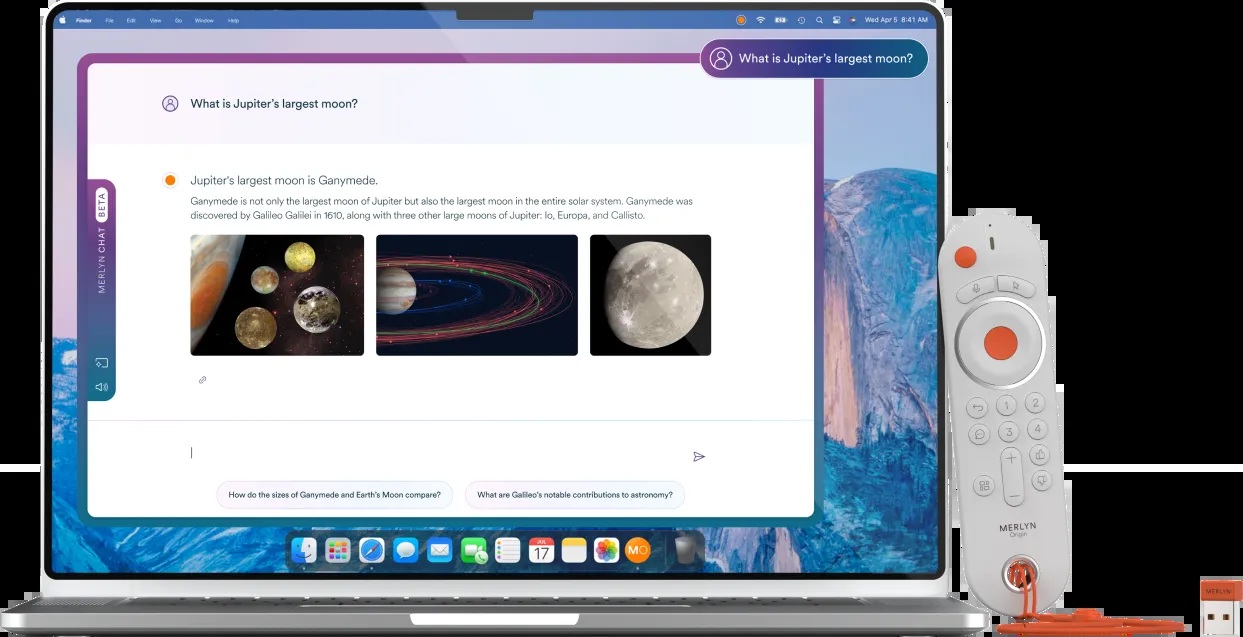
Task: Open the Notes app in the dock
Action: click(574, 549)
